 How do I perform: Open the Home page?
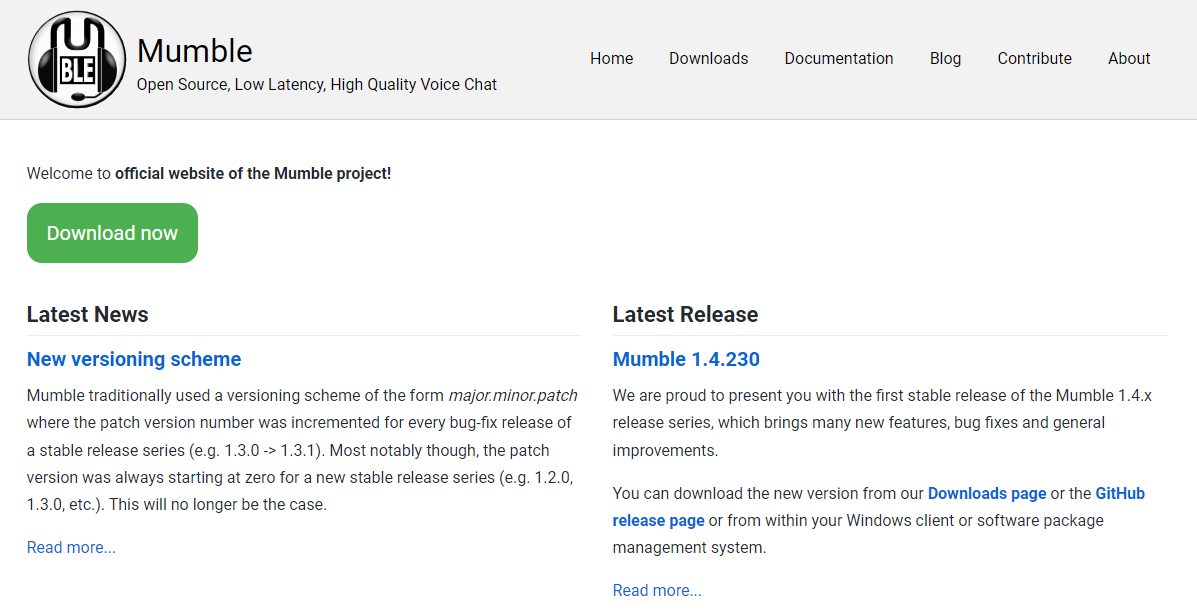(611, 58)
